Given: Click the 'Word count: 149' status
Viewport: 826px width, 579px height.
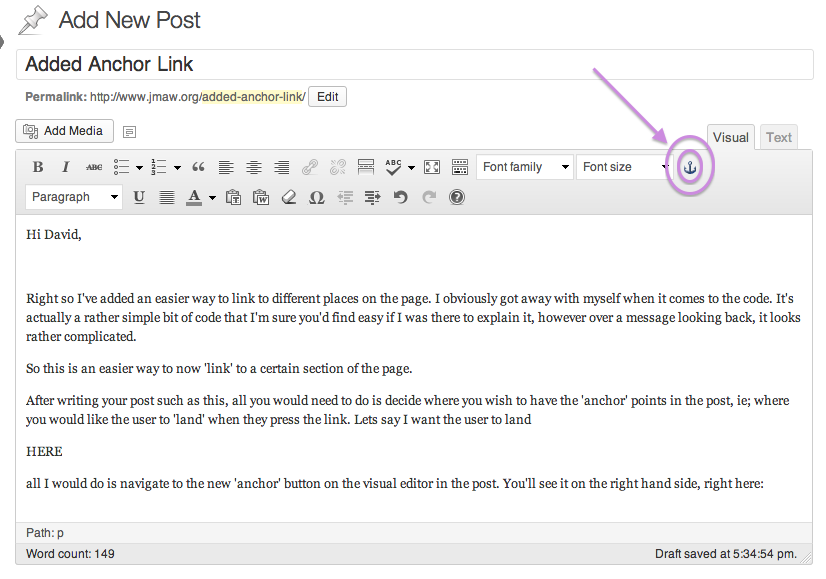Looking at the screenshot, I should (x=70, y=554).
